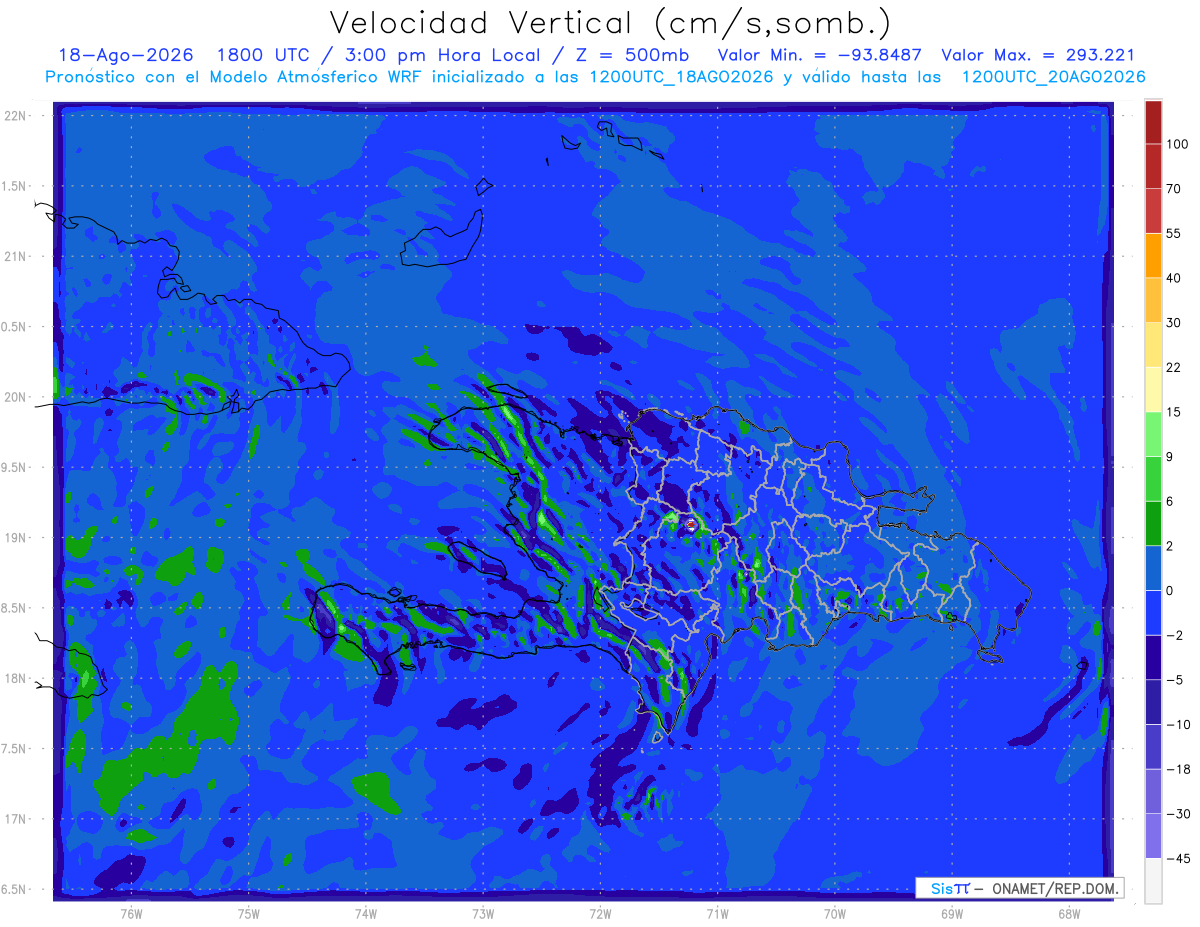Click the '68W' longitude label

tap(1068, 912)
